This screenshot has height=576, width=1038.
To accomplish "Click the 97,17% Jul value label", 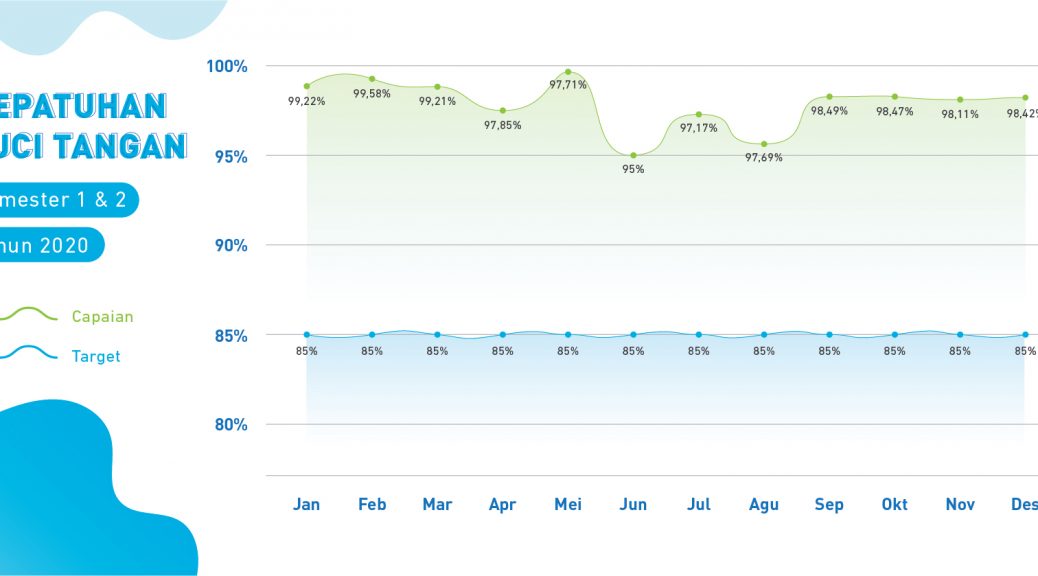I will [699, 128].
